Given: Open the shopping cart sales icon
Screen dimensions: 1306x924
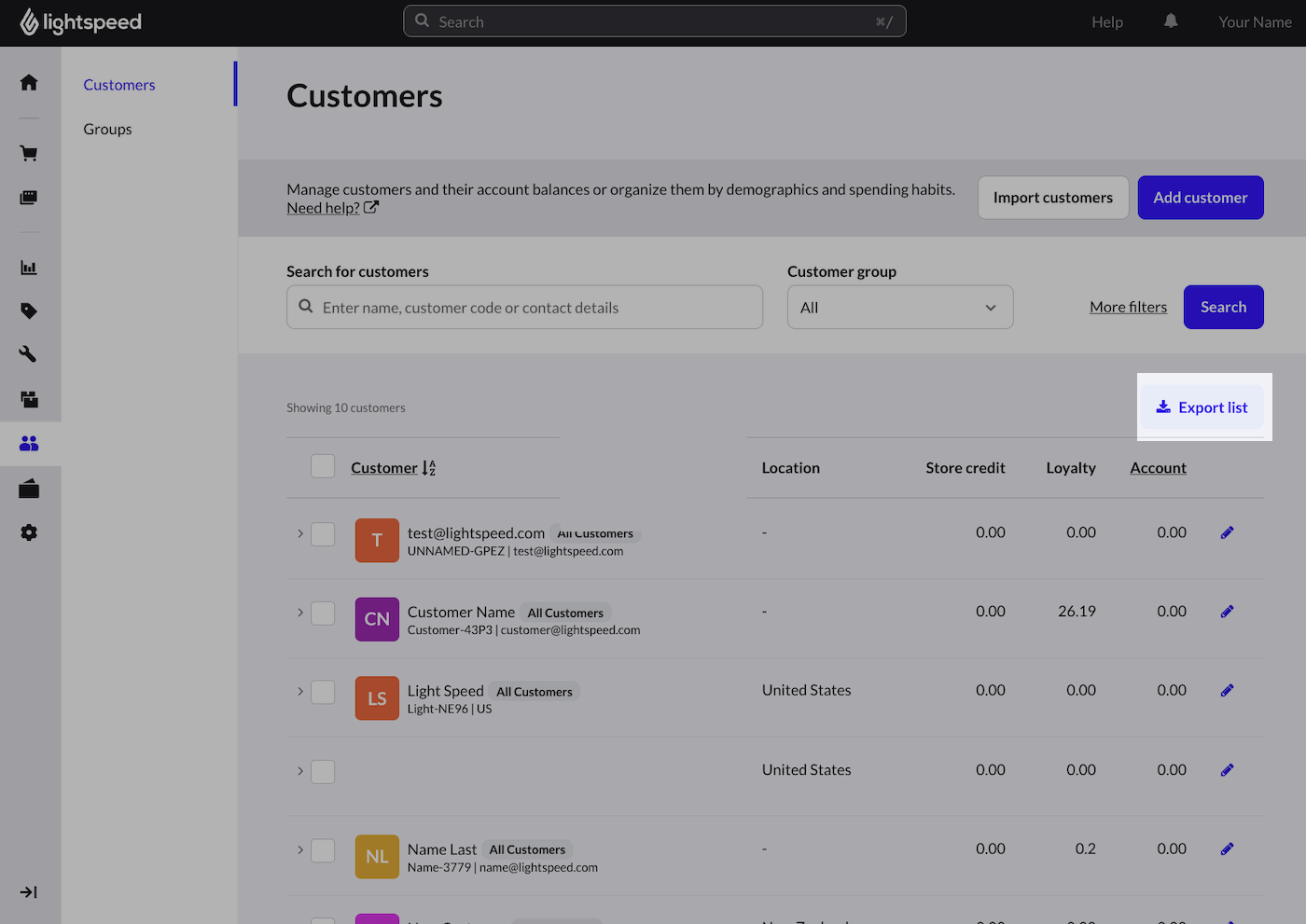Looking at the screenshot, I should tap(29, 154).
